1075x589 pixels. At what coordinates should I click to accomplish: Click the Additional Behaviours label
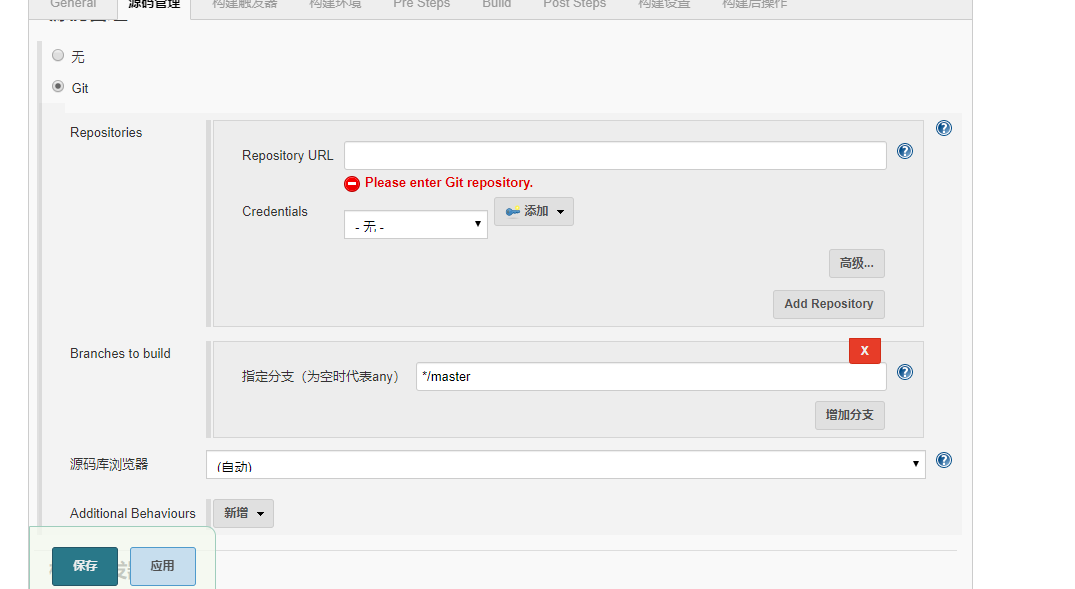click(x=132, y=513)
